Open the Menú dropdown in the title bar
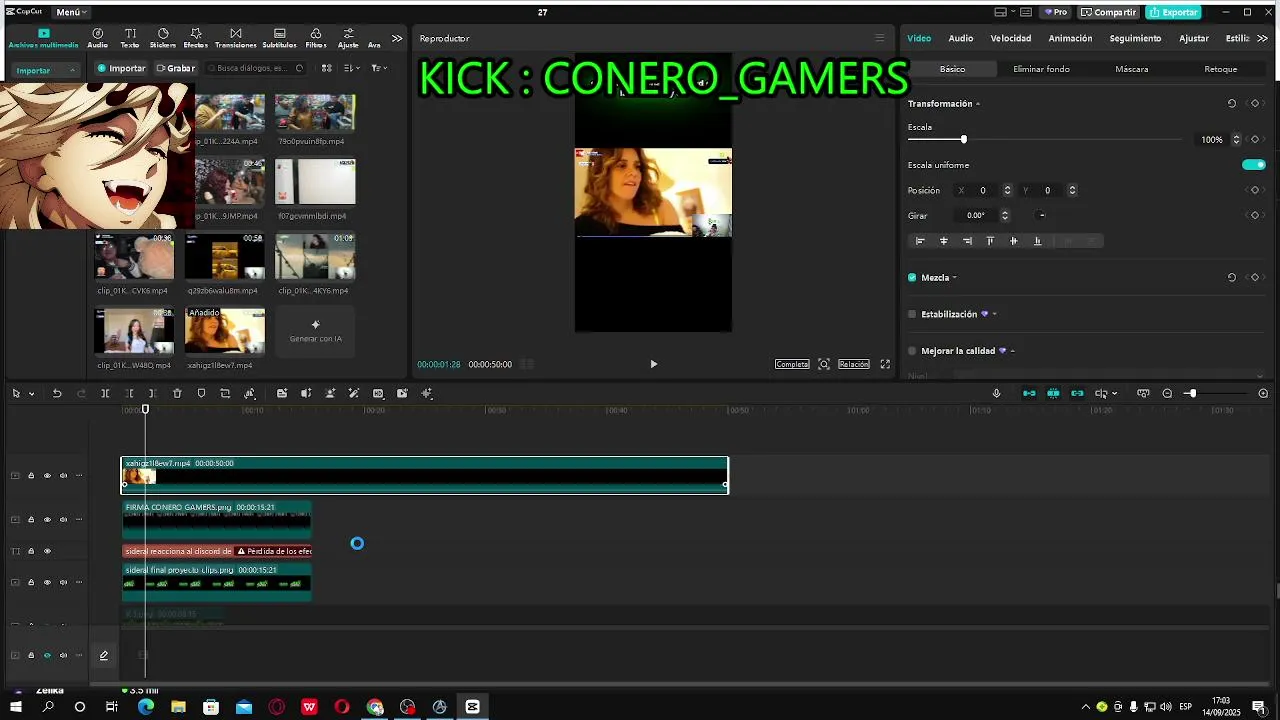This screenshot has width=1280, height=720. click(x=71, y=12)
